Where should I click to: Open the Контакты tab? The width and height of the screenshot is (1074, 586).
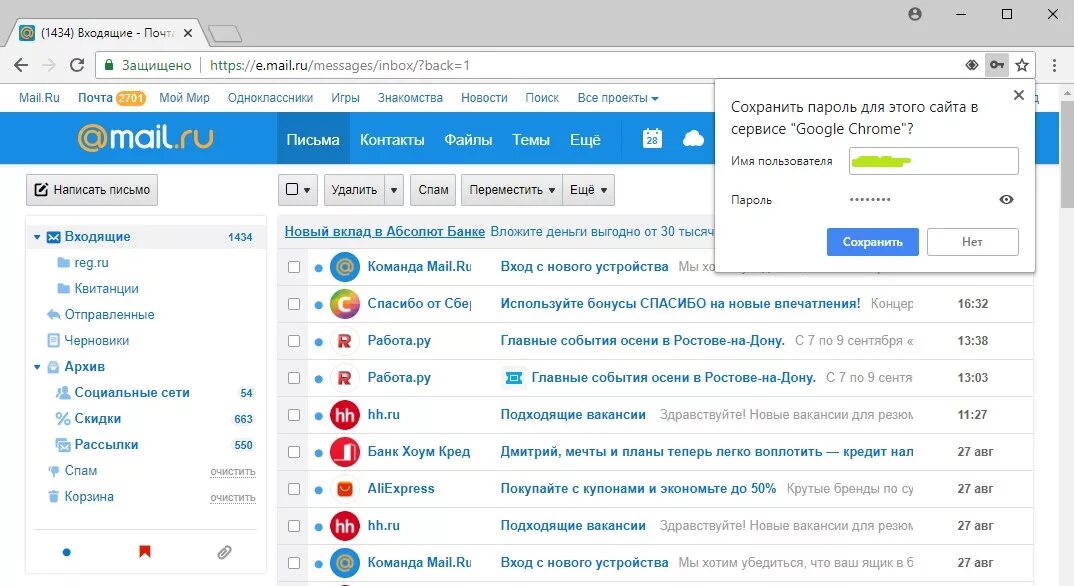pyautogui.click(x=392, y=139)
